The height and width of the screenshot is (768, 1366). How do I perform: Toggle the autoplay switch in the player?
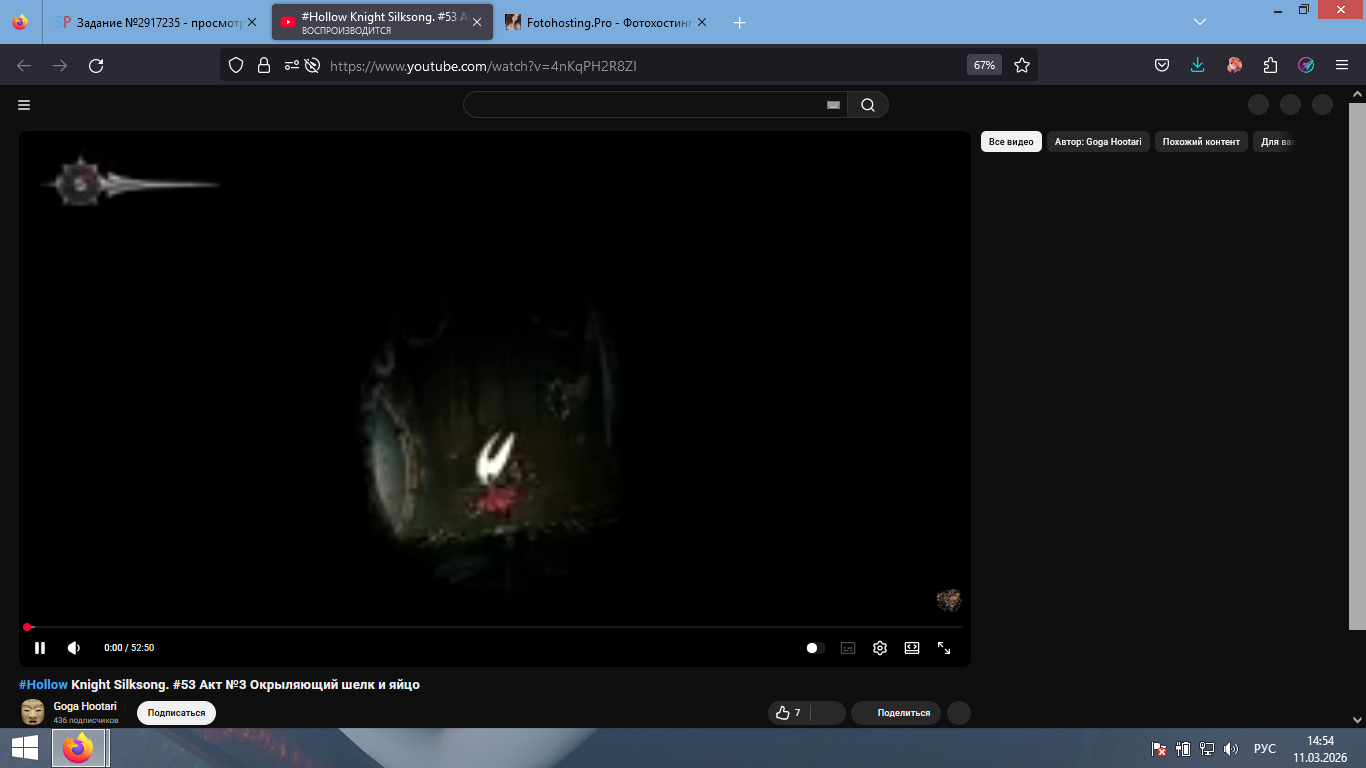[816, 648]
